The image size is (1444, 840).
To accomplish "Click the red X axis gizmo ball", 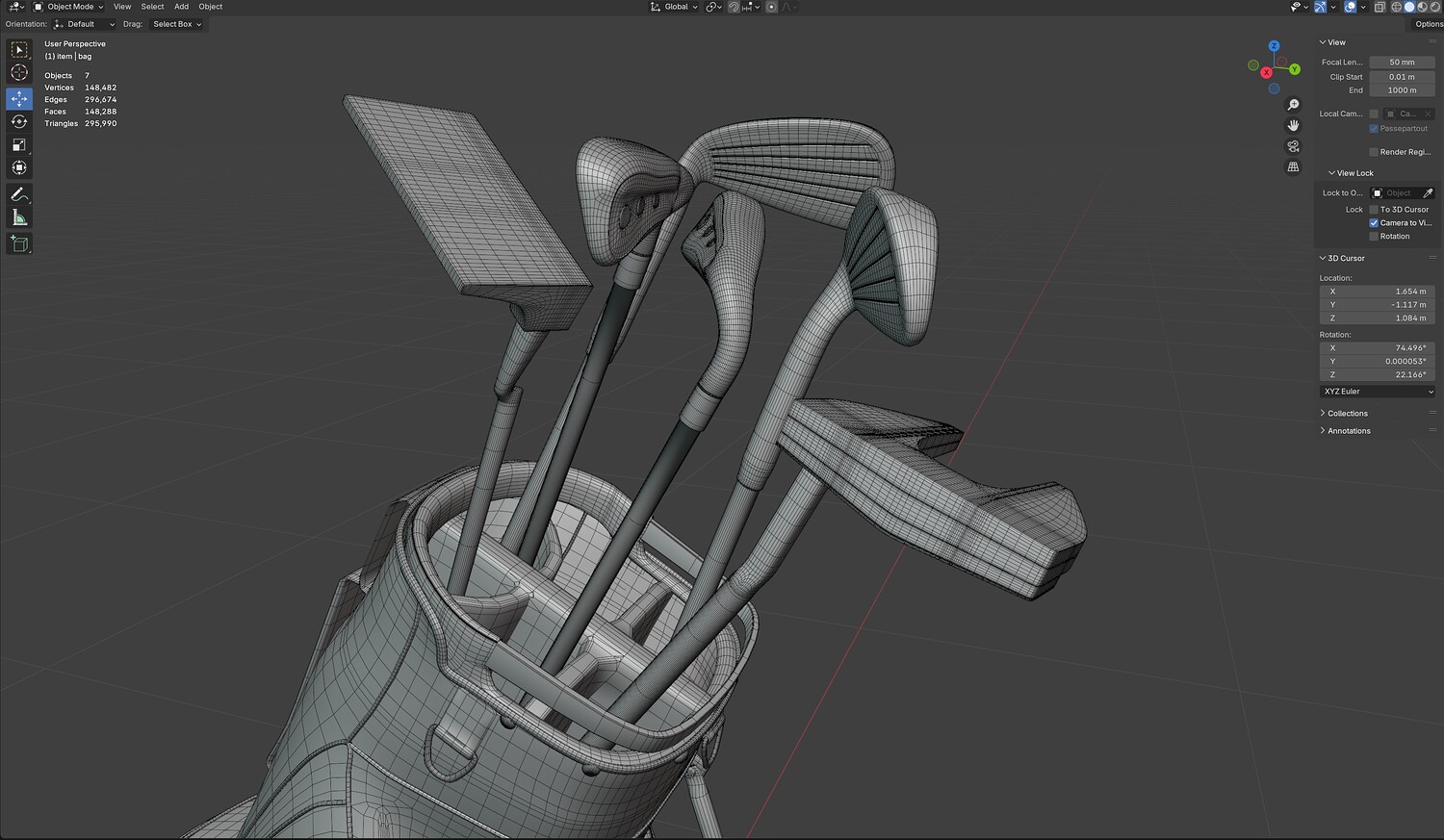I will point(1267,73).
